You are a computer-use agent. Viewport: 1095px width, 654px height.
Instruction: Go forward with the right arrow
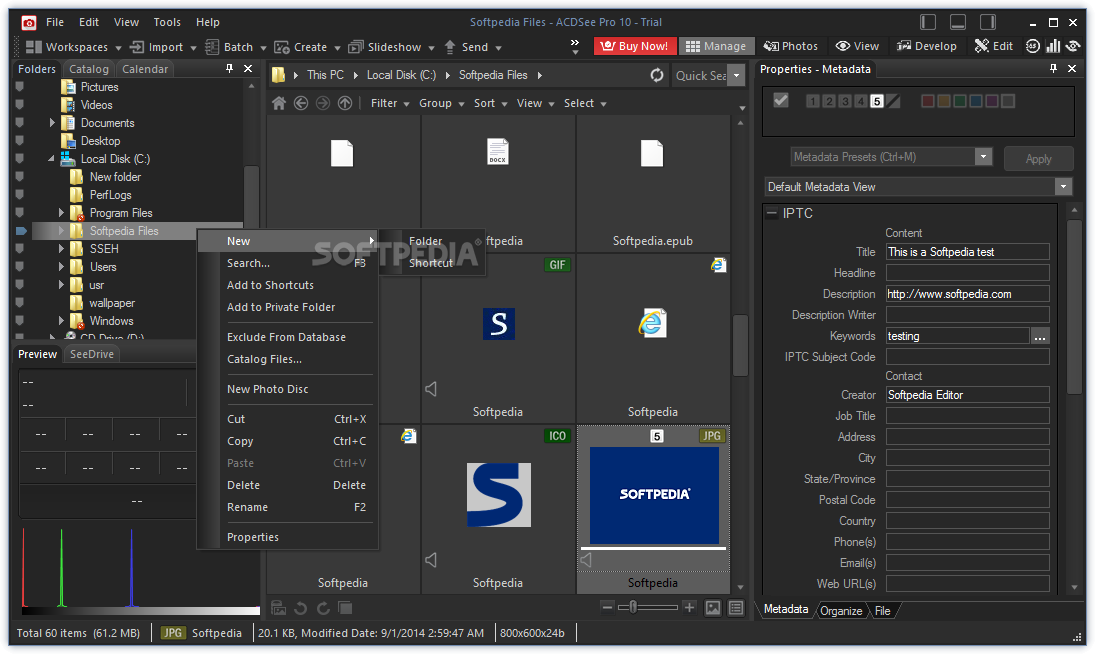[323, 103]
